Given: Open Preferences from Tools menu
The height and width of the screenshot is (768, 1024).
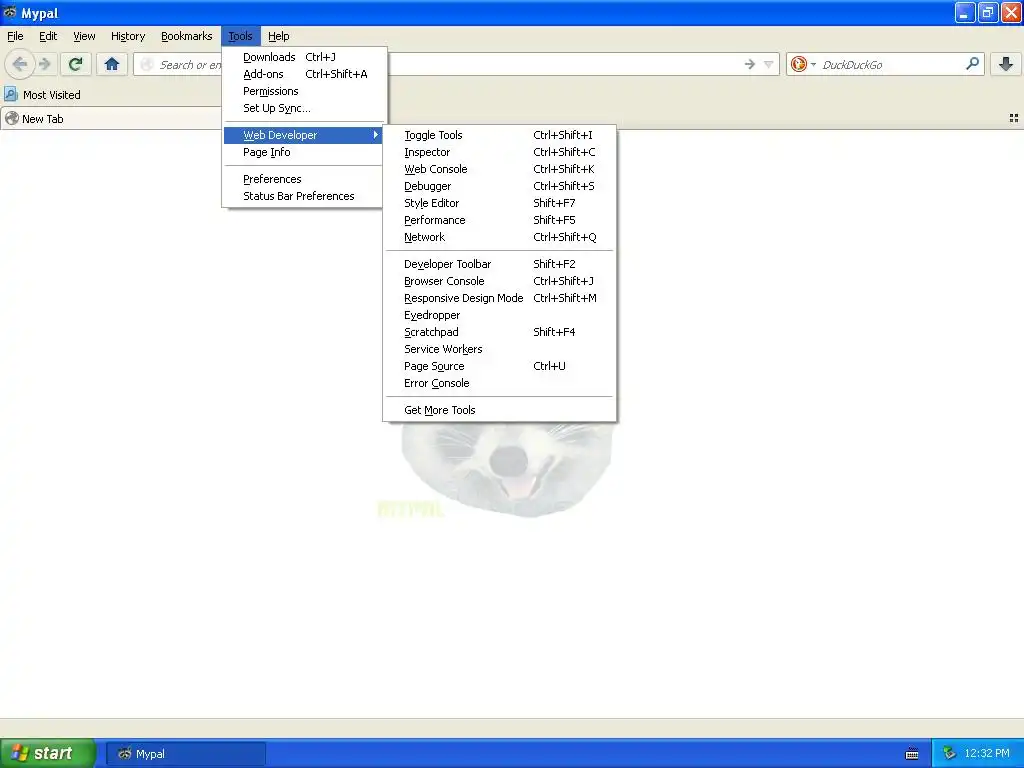Looking at the screenshot, I should click(x=304, y=179).
